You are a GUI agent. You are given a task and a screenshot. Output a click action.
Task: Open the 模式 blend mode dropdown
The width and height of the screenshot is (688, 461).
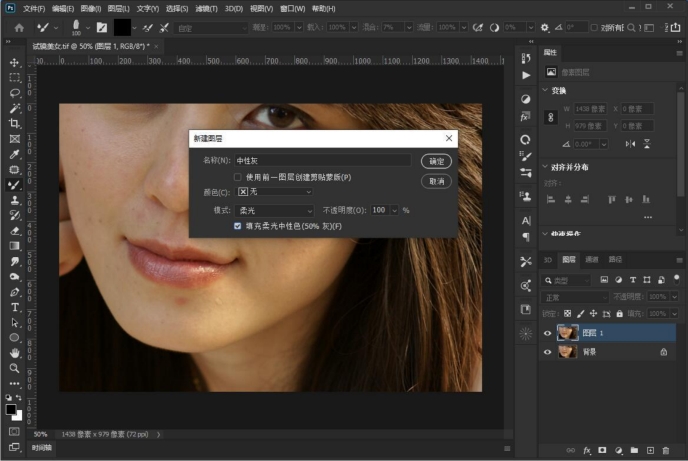point(274,211)
